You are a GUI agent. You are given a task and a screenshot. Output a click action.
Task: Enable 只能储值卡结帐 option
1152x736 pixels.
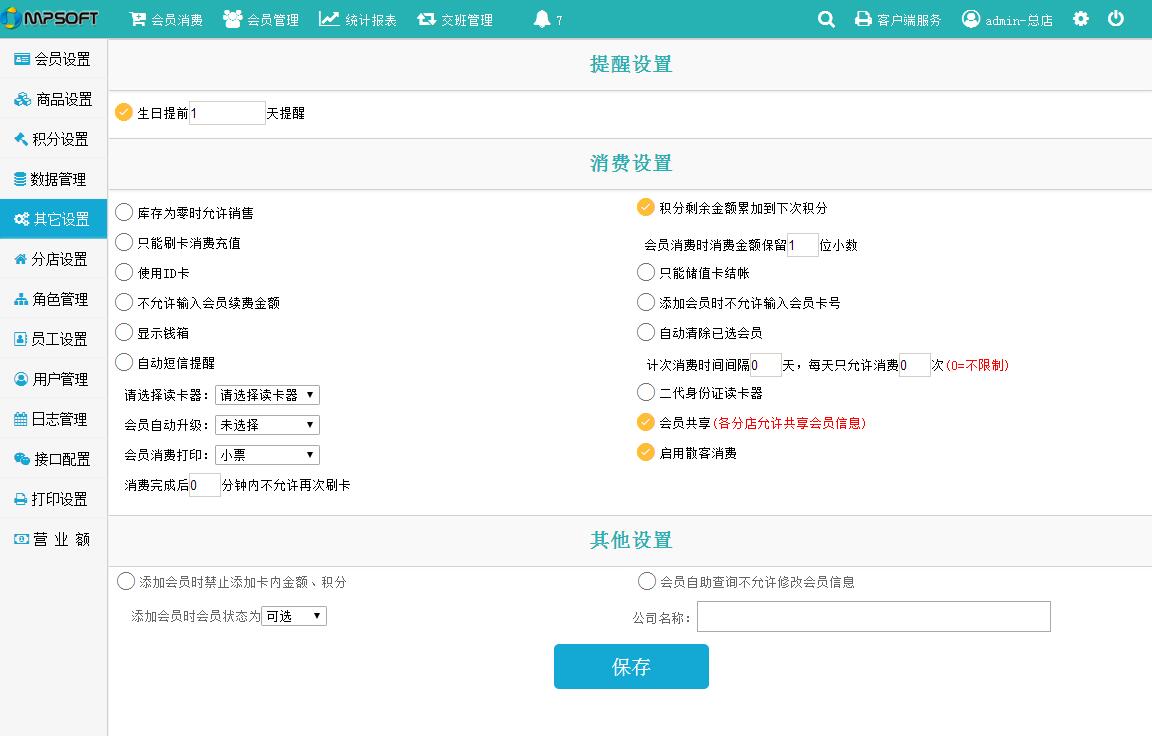click(x=646, y=273)
